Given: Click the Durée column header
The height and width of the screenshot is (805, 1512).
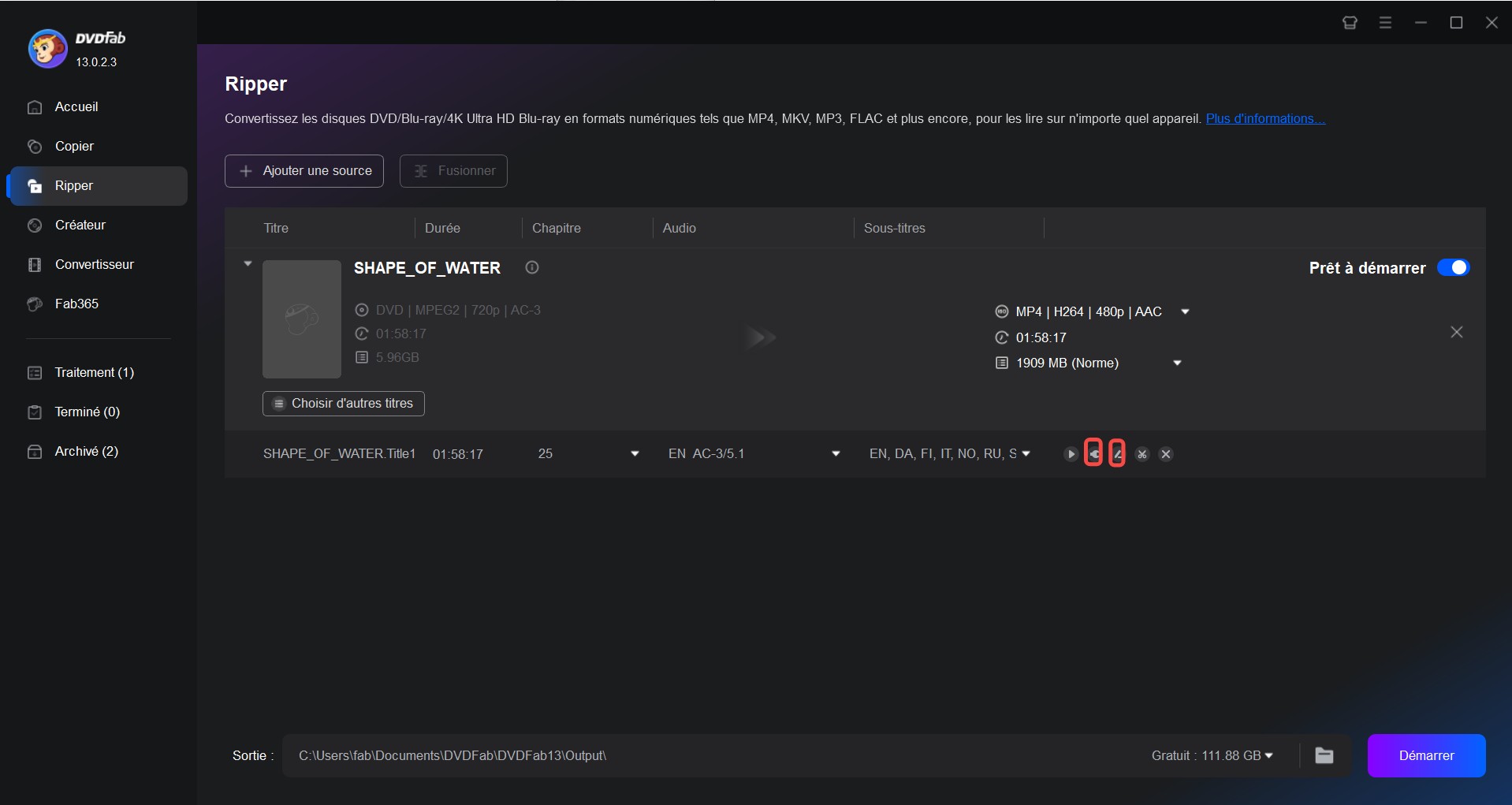Looking at the screenshot, I should [442, 228].
